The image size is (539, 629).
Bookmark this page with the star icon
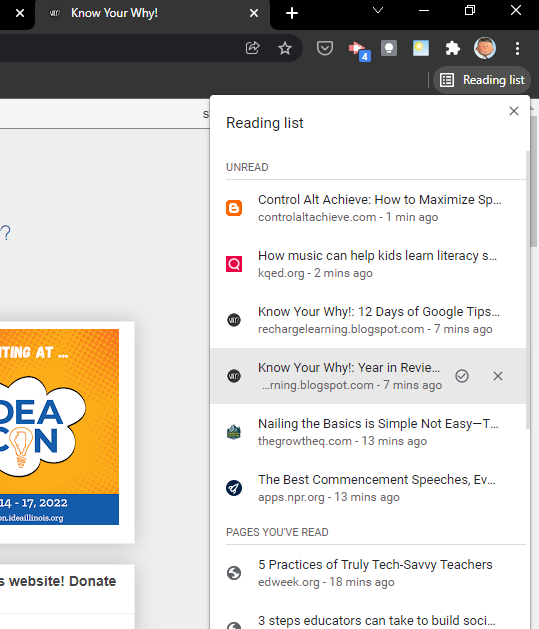[285, 48]
